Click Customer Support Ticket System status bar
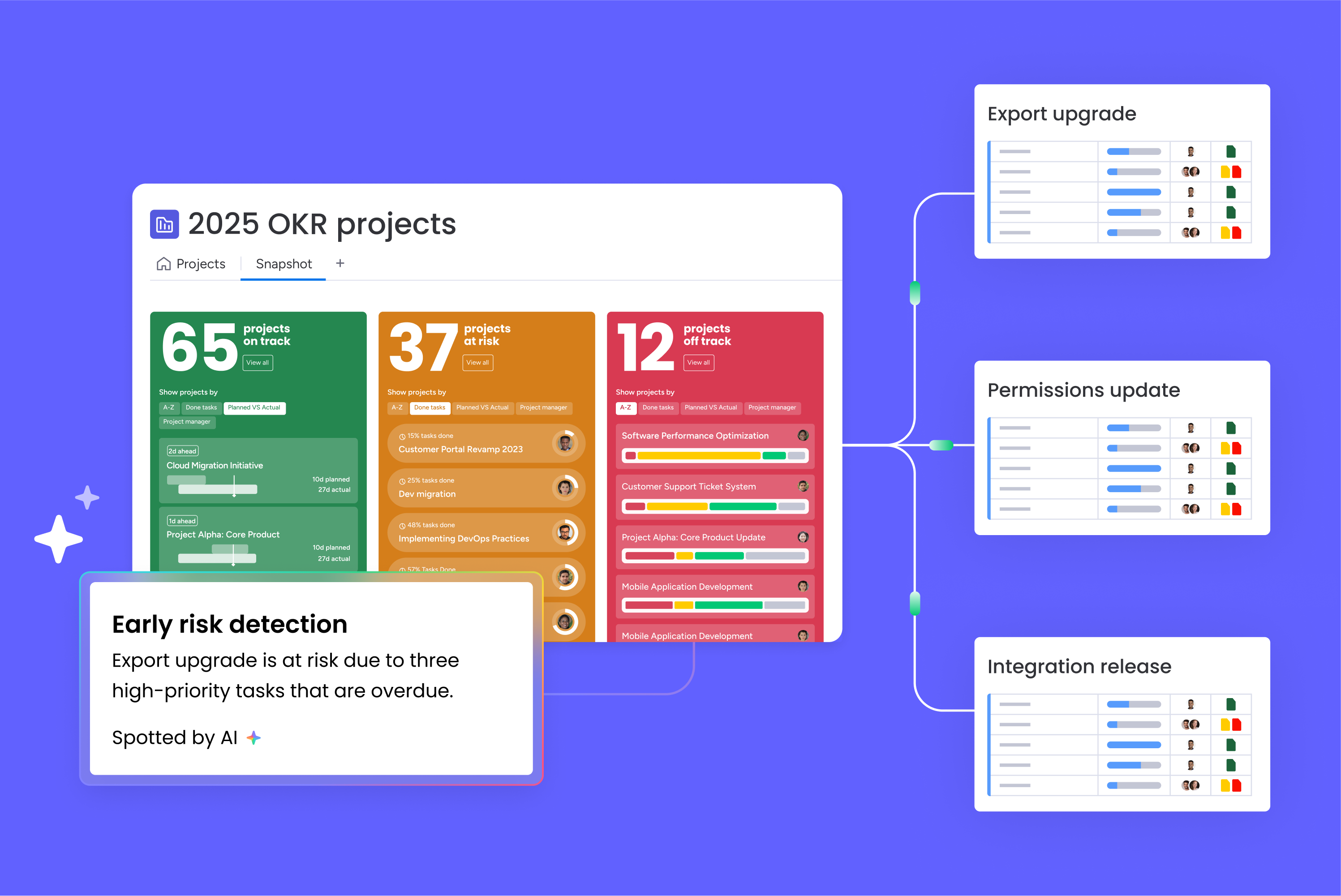This screenshot has width=1341, height=896. [714, 506]
